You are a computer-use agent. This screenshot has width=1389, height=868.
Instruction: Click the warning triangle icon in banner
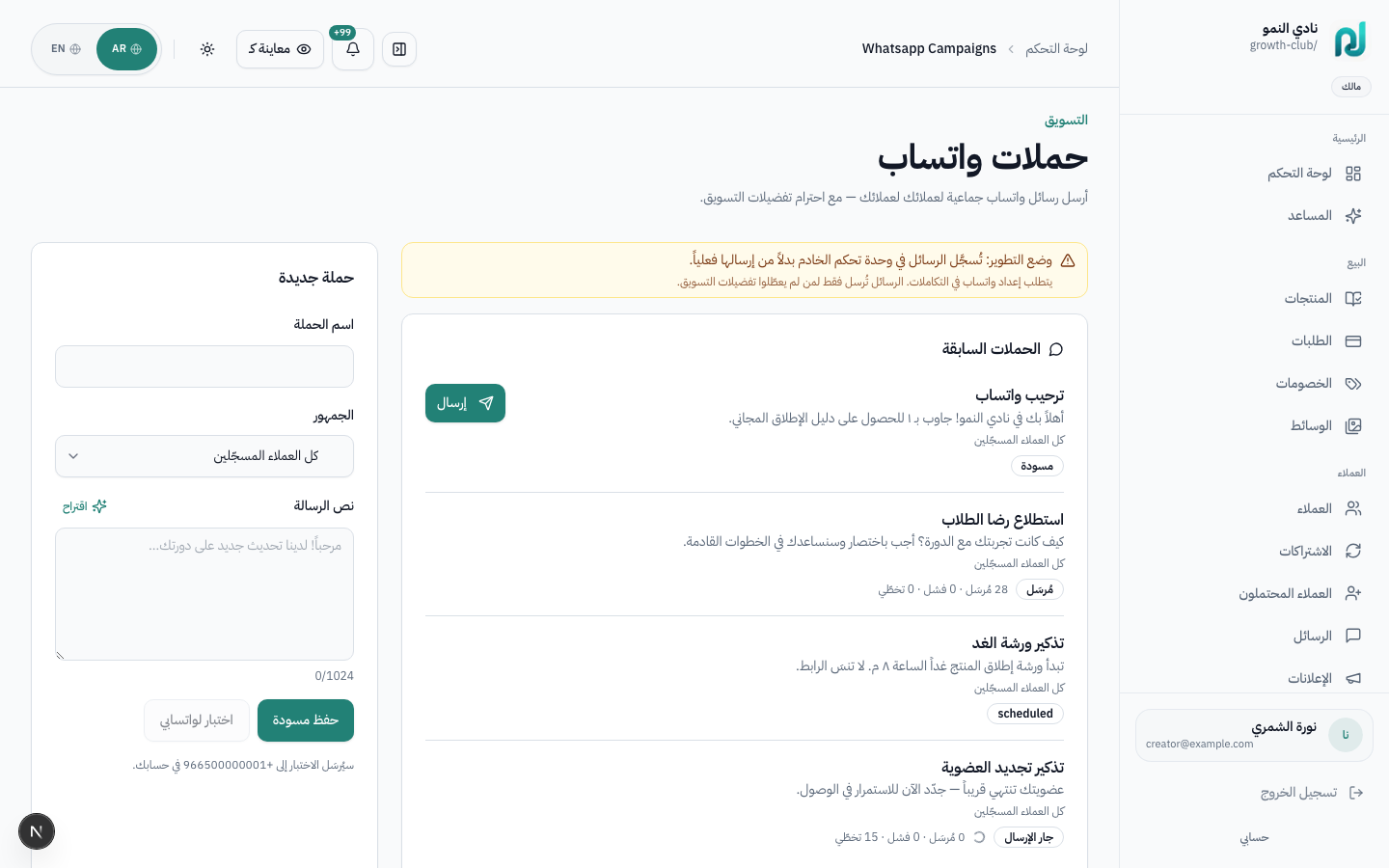1068,260
